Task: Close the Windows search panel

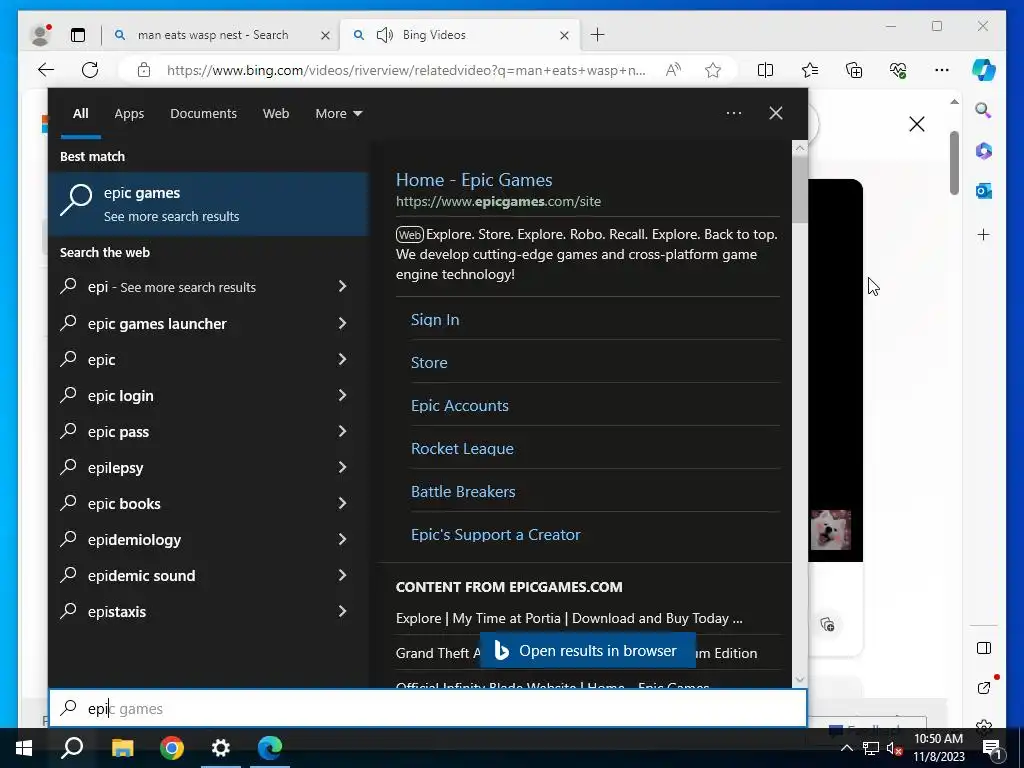Action: coord(776,113)
